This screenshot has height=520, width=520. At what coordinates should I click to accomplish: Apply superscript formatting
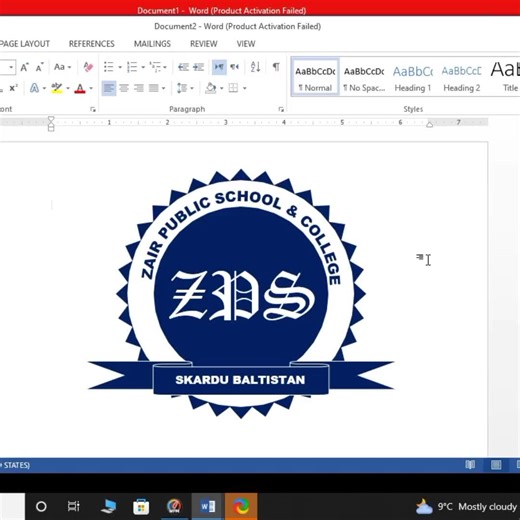[x=13, y=88]
